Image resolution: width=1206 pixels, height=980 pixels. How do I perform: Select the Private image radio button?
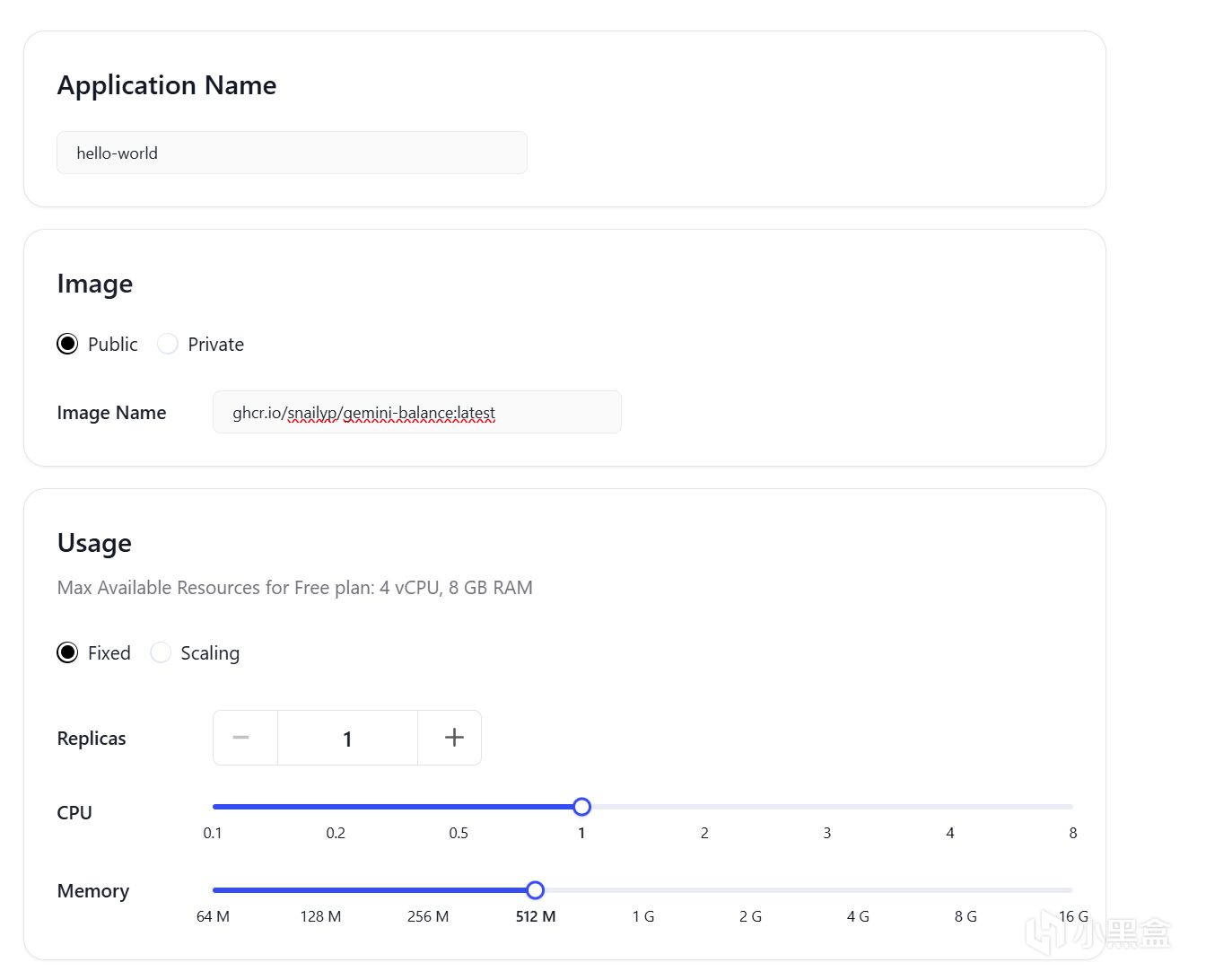[168, 344]
